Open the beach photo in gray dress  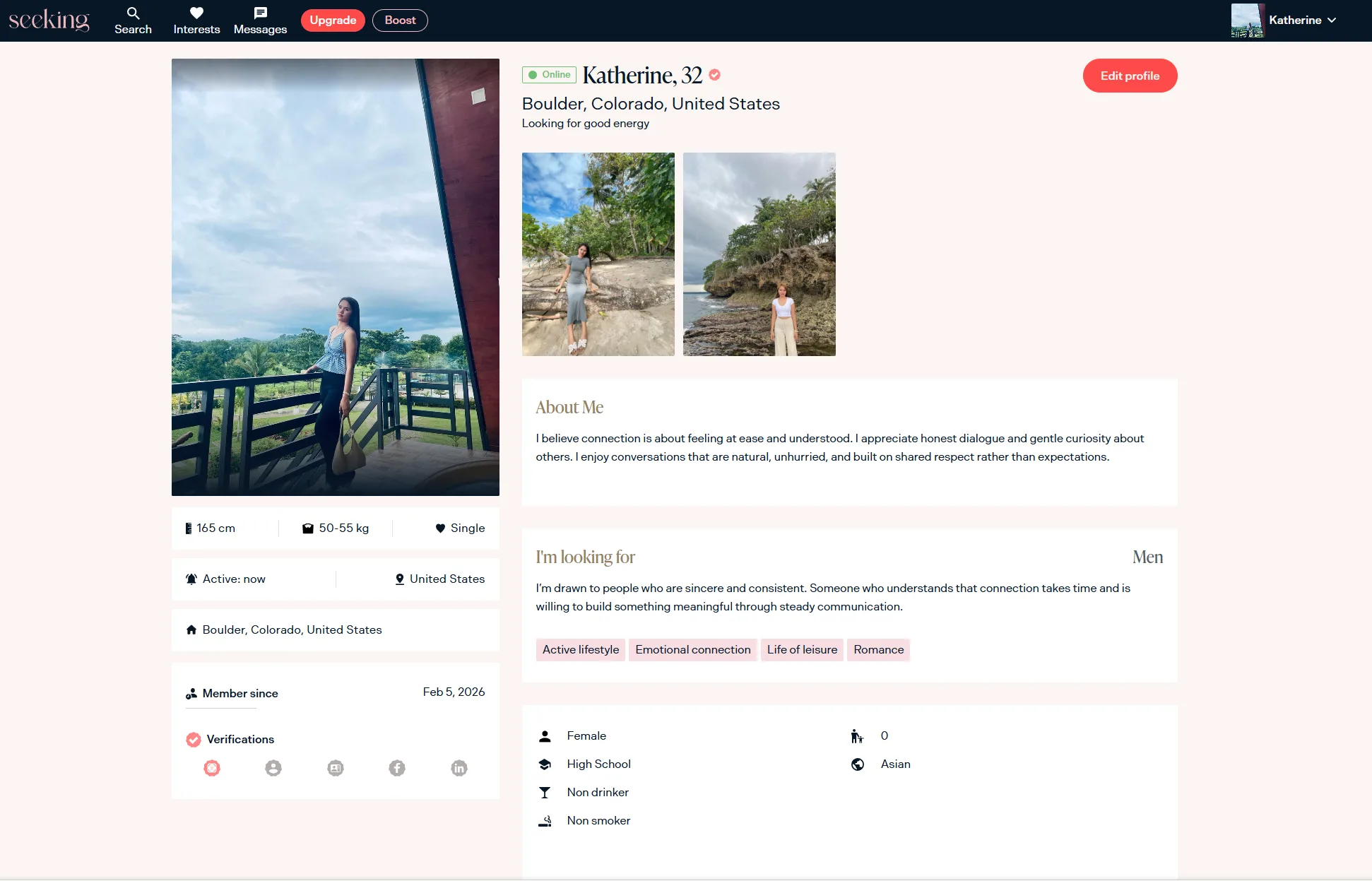[598, 254]
